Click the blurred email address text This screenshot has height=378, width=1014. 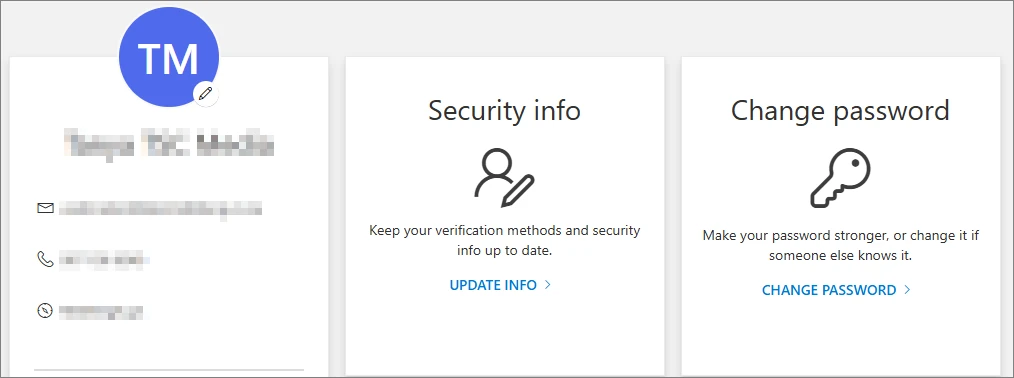click(x=160, y=208)
